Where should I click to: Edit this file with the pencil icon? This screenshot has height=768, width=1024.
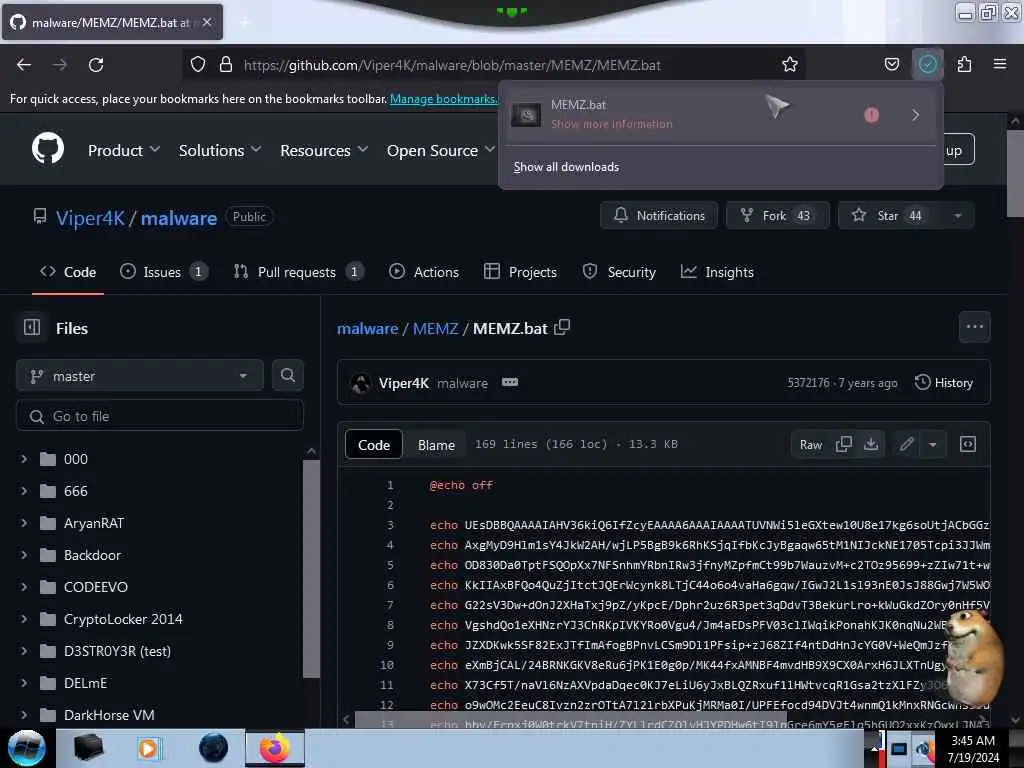906,444
